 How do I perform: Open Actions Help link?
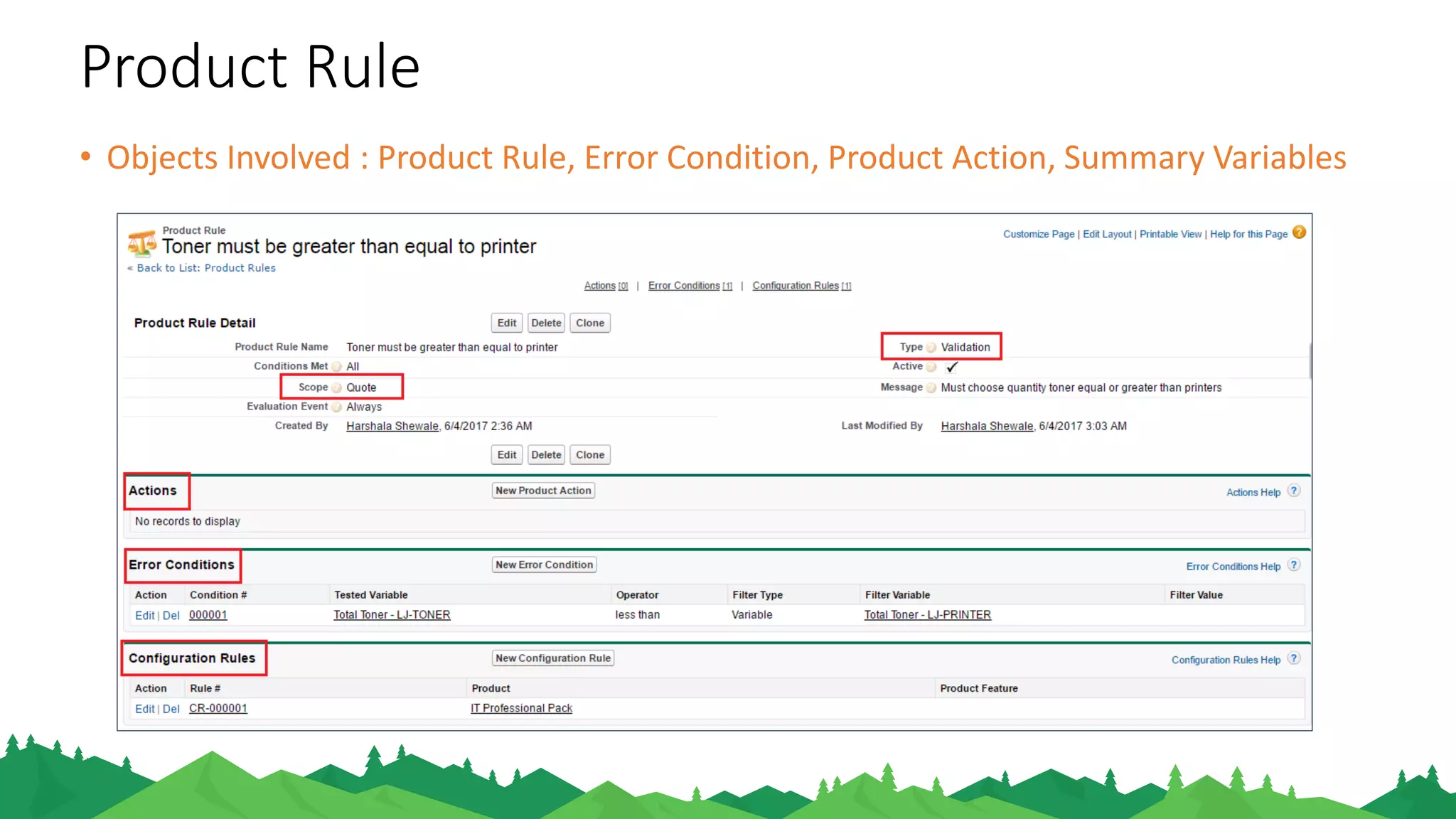coord(1253,492)
